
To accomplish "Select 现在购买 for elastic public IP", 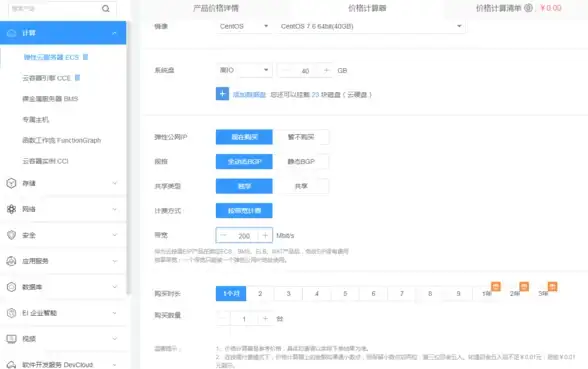I will (244, 137).
